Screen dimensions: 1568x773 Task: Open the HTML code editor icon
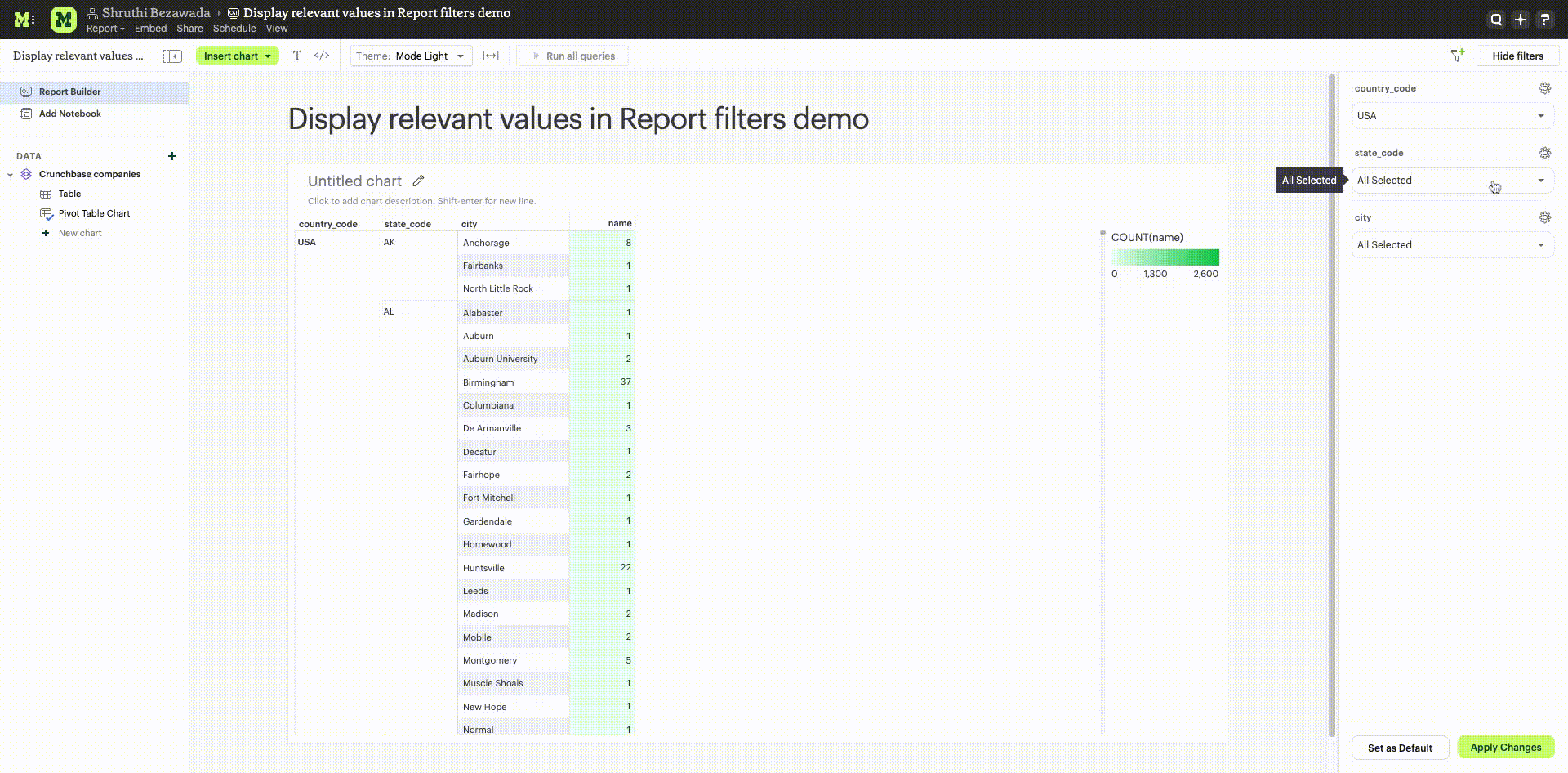pos(322,56)
